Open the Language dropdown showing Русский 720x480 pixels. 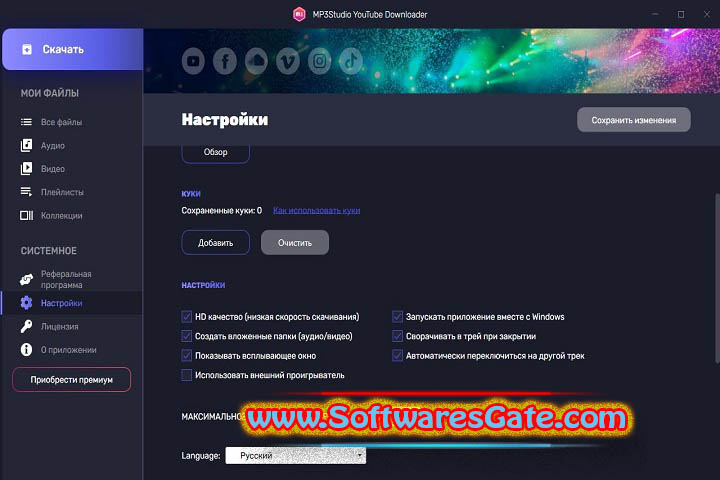296,456
